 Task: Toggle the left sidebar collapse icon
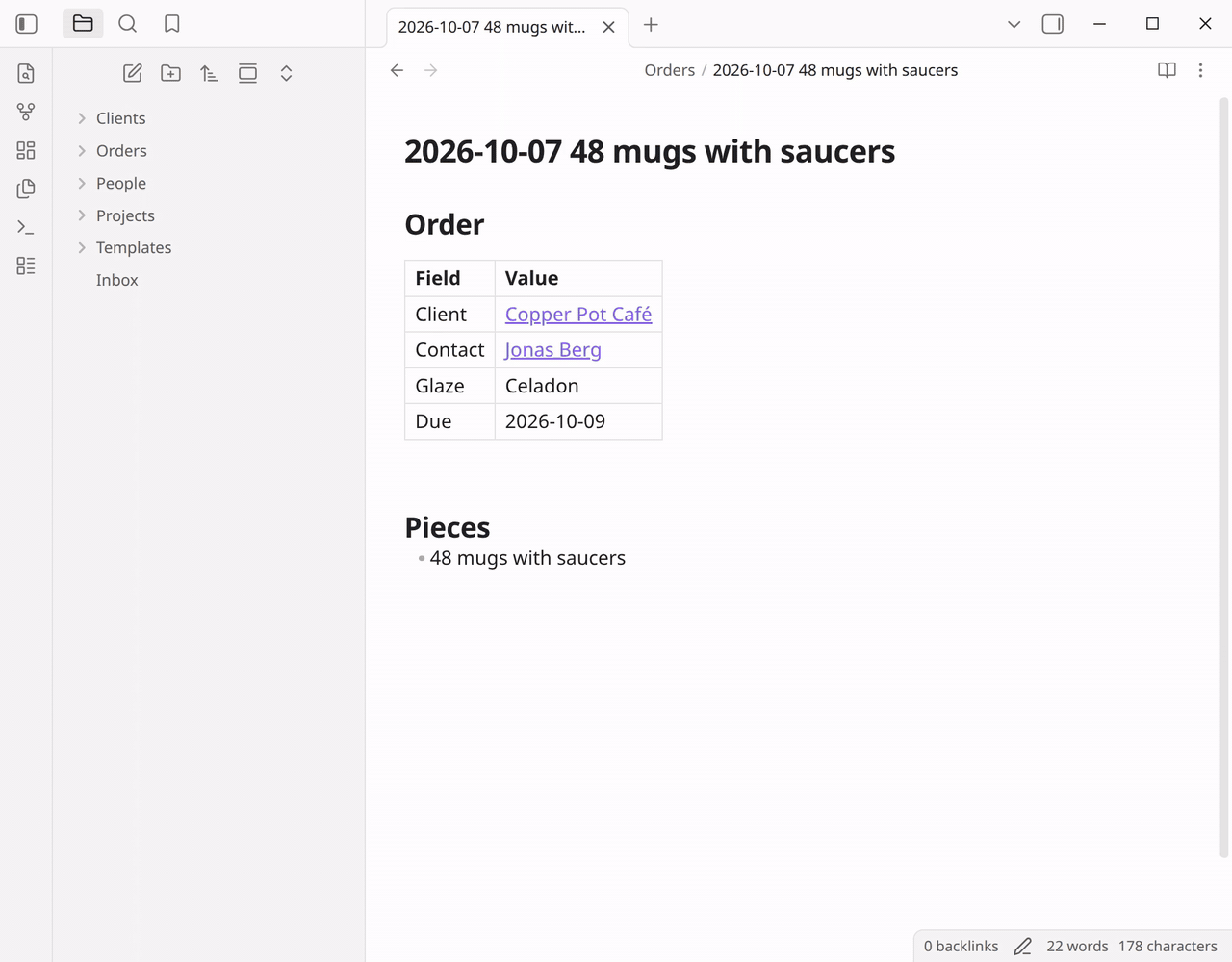click(27, 24)
